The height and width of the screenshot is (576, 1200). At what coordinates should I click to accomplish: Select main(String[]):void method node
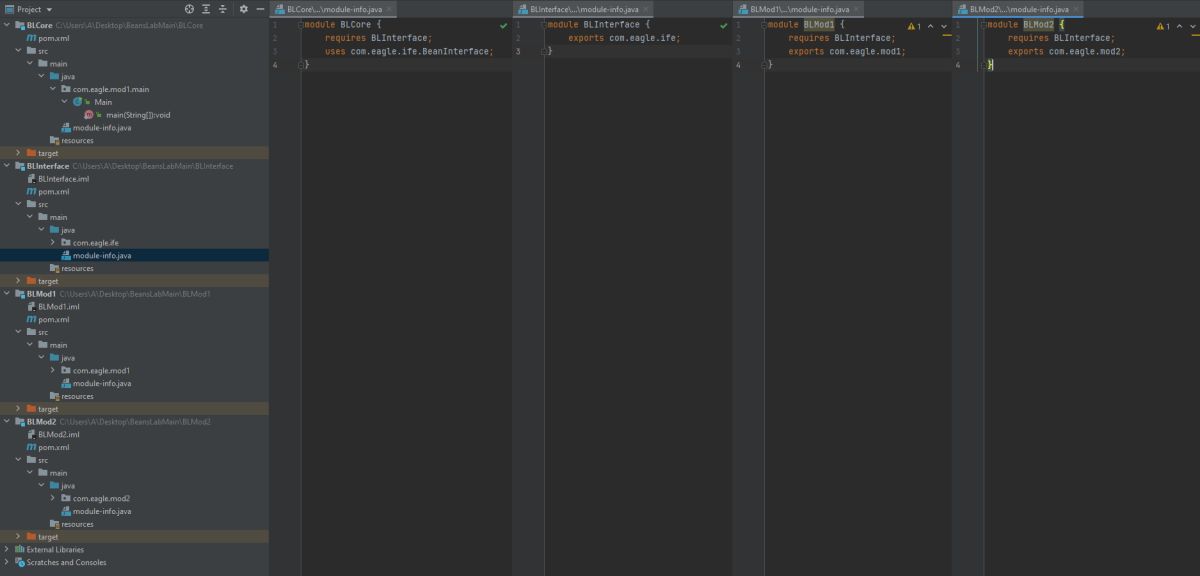[x=138, y=115]
